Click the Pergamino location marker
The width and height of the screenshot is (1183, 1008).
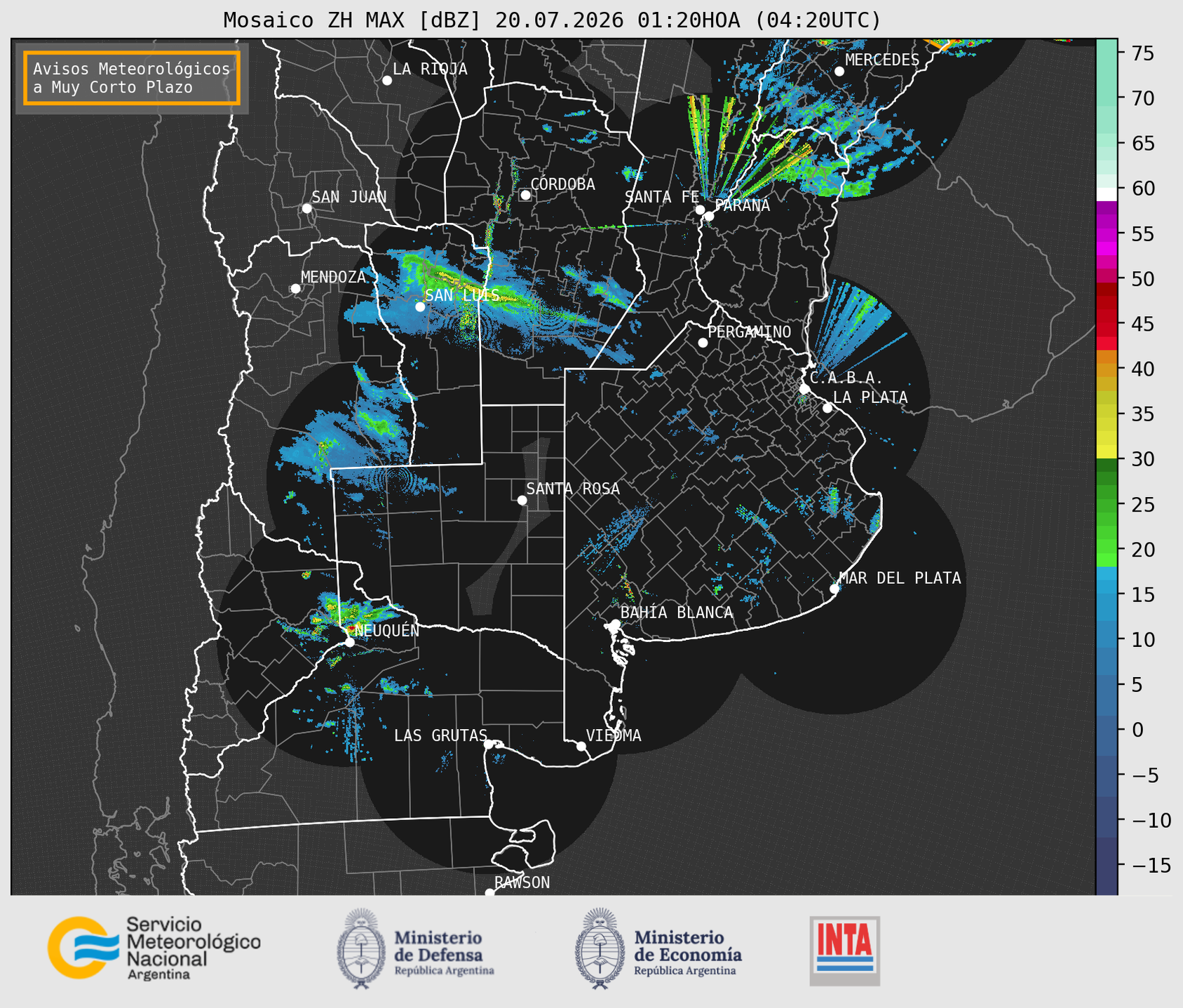coord(703,342)
